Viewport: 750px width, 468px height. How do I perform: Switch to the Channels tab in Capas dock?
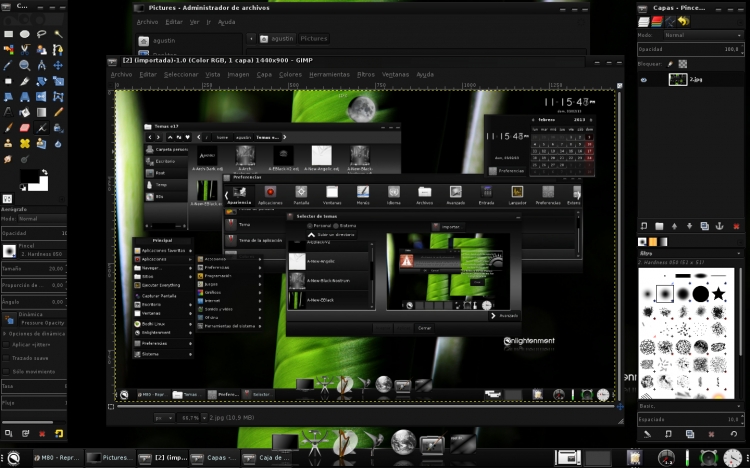657,22
